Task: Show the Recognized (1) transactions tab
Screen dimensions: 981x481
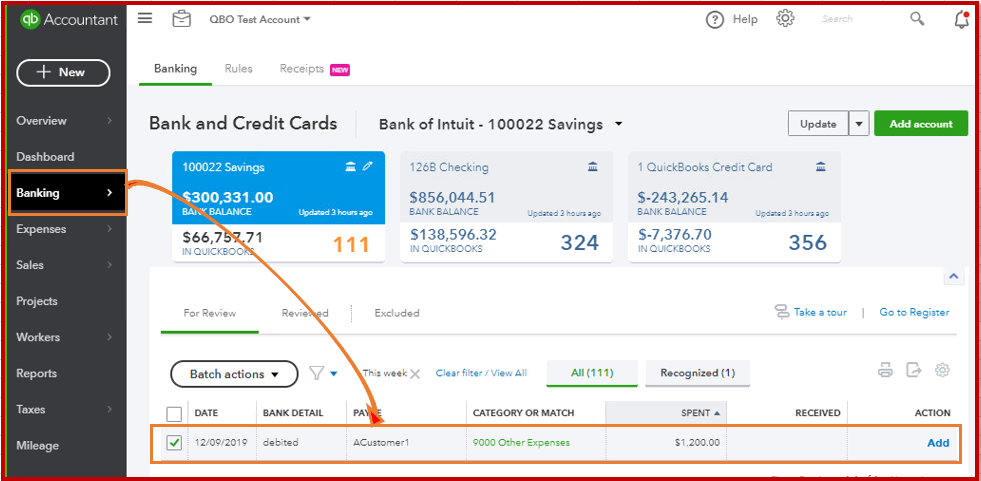Action: (x=698, y=373)
